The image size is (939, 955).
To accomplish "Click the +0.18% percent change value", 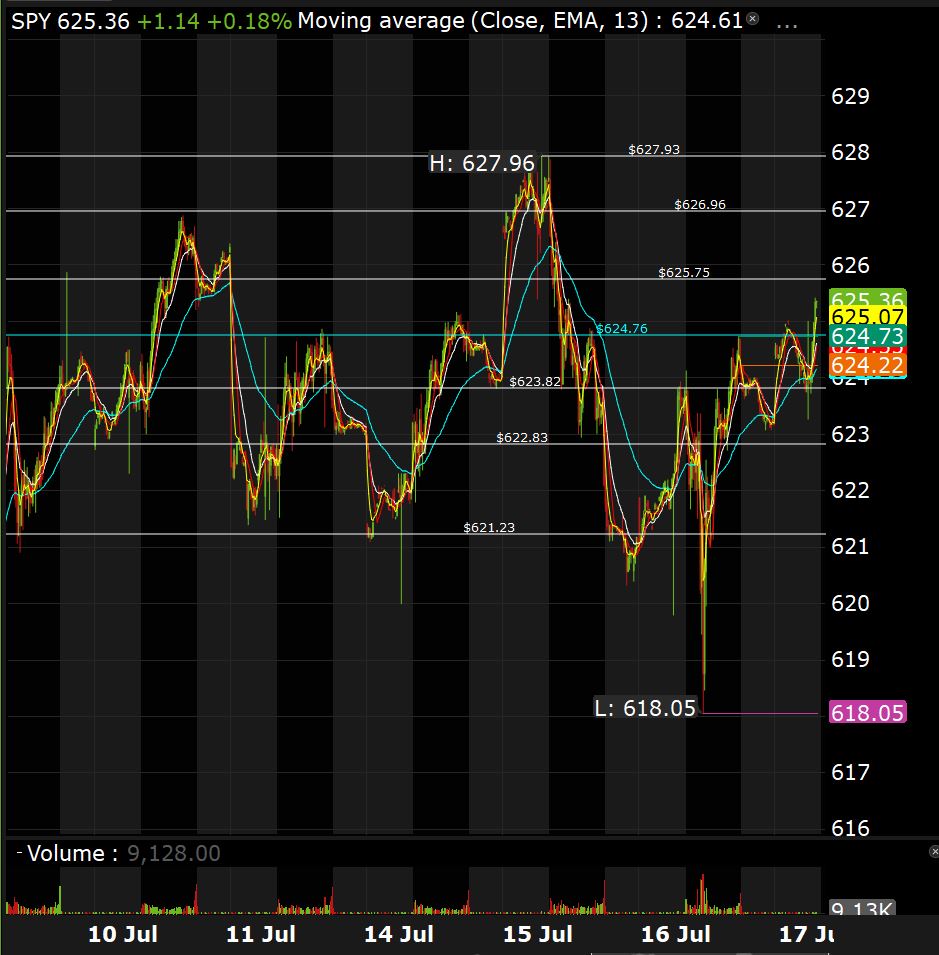I will click(249, 22).
